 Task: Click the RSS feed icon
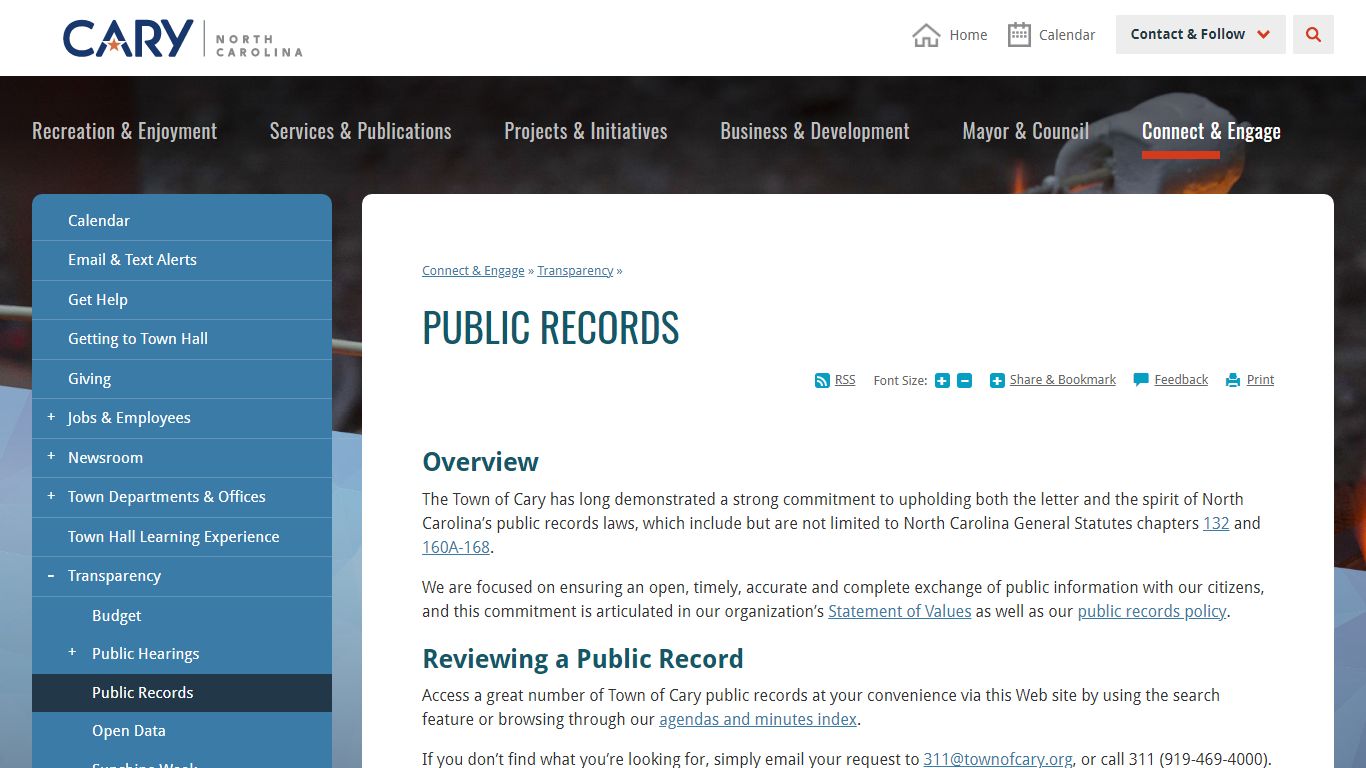[x=822, y=380]
